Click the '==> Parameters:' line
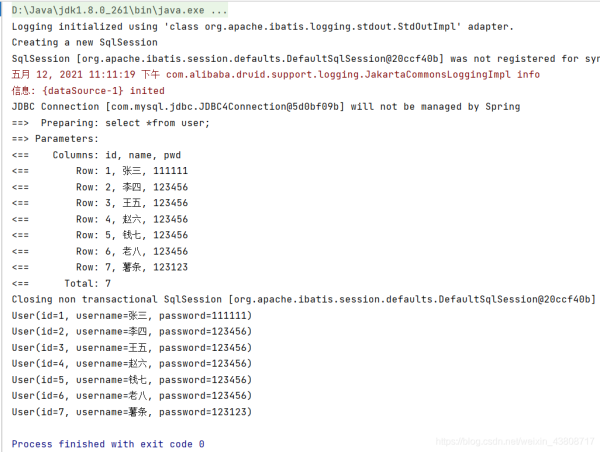The height and width of the screenshot is (452, 600). click(56, 138)
